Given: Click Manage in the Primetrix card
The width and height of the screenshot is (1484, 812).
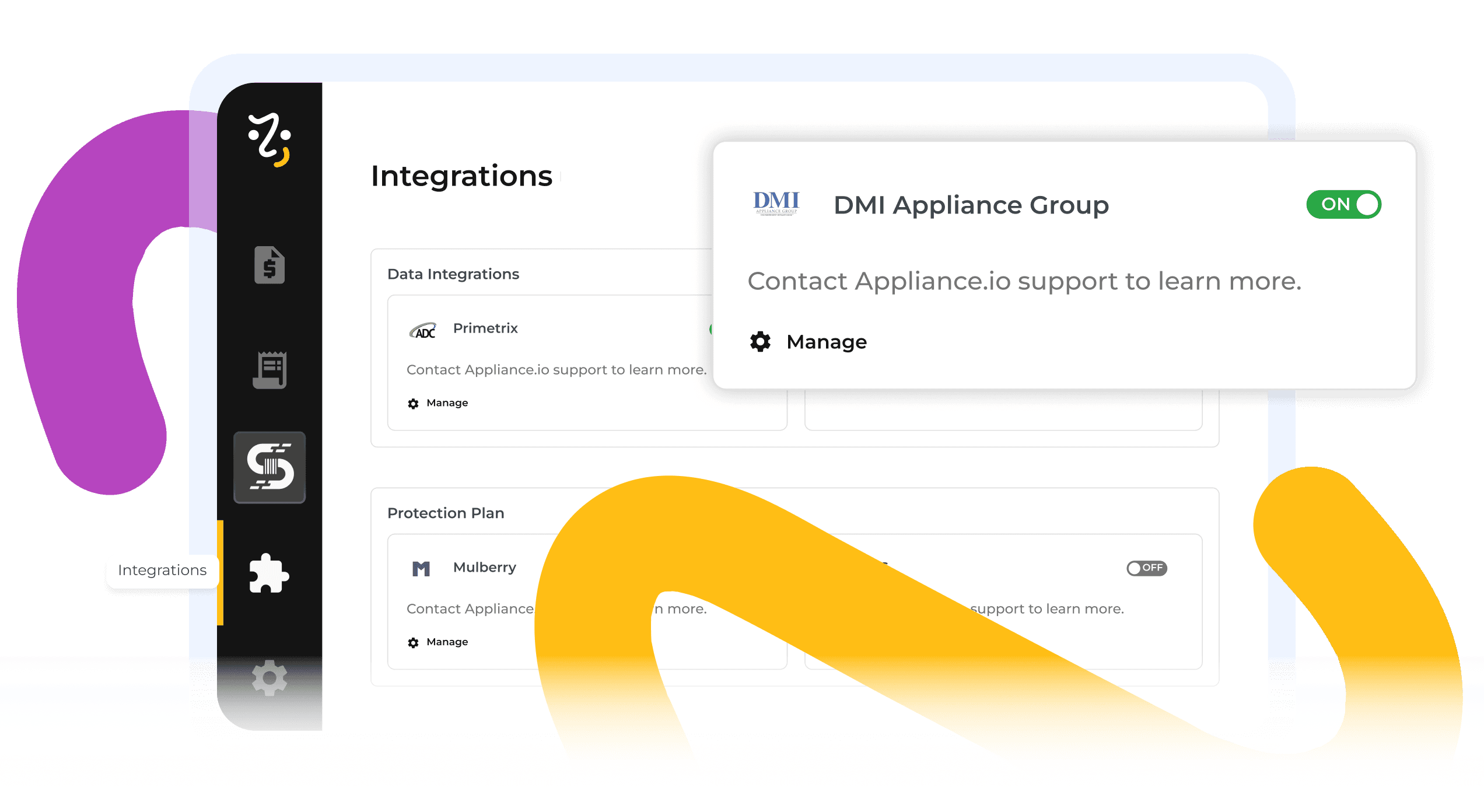Looking at the screenshot, I should 447,403.
